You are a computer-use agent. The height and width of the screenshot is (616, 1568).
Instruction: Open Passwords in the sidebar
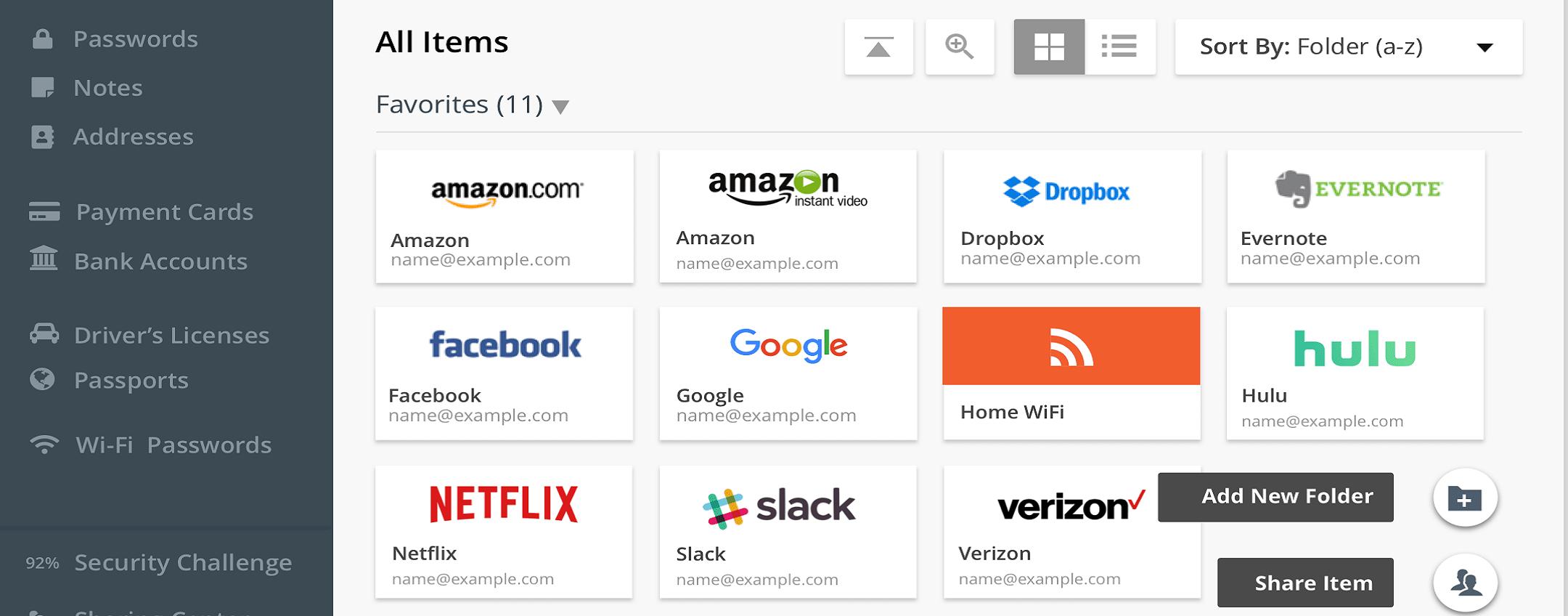tap(135, 39)
